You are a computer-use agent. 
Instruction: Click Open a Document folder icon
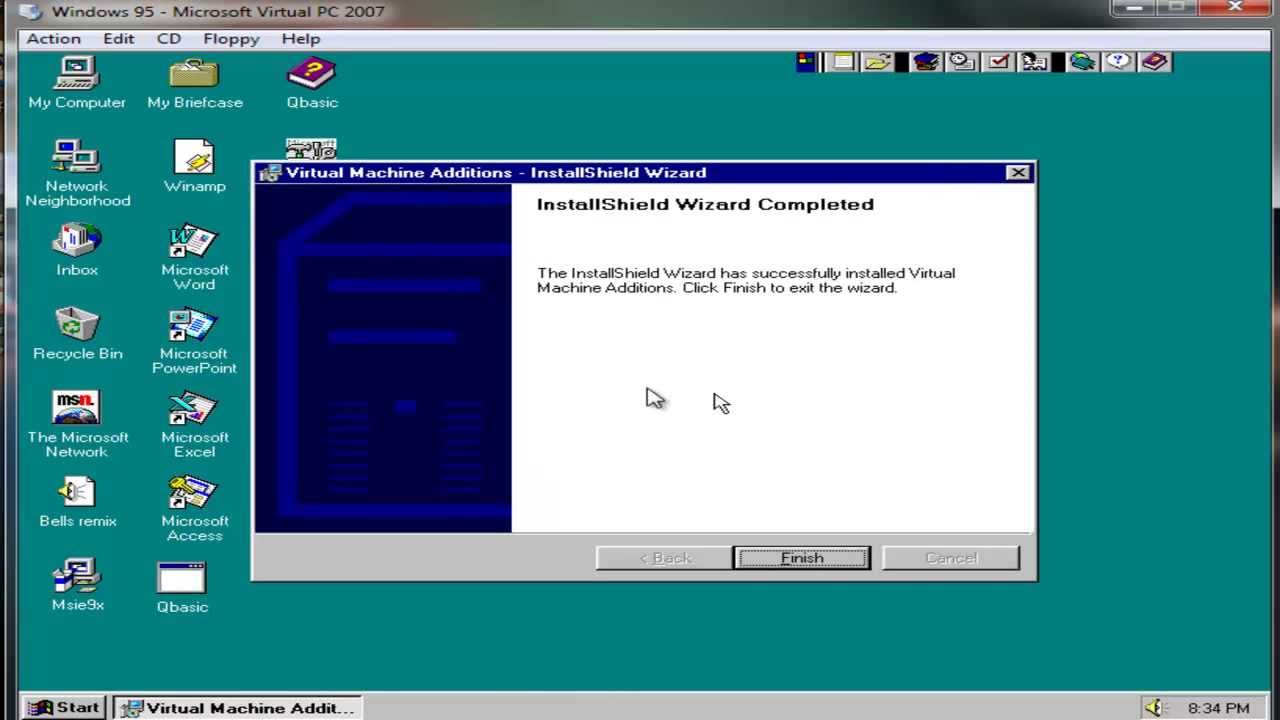tap(878, 62)
